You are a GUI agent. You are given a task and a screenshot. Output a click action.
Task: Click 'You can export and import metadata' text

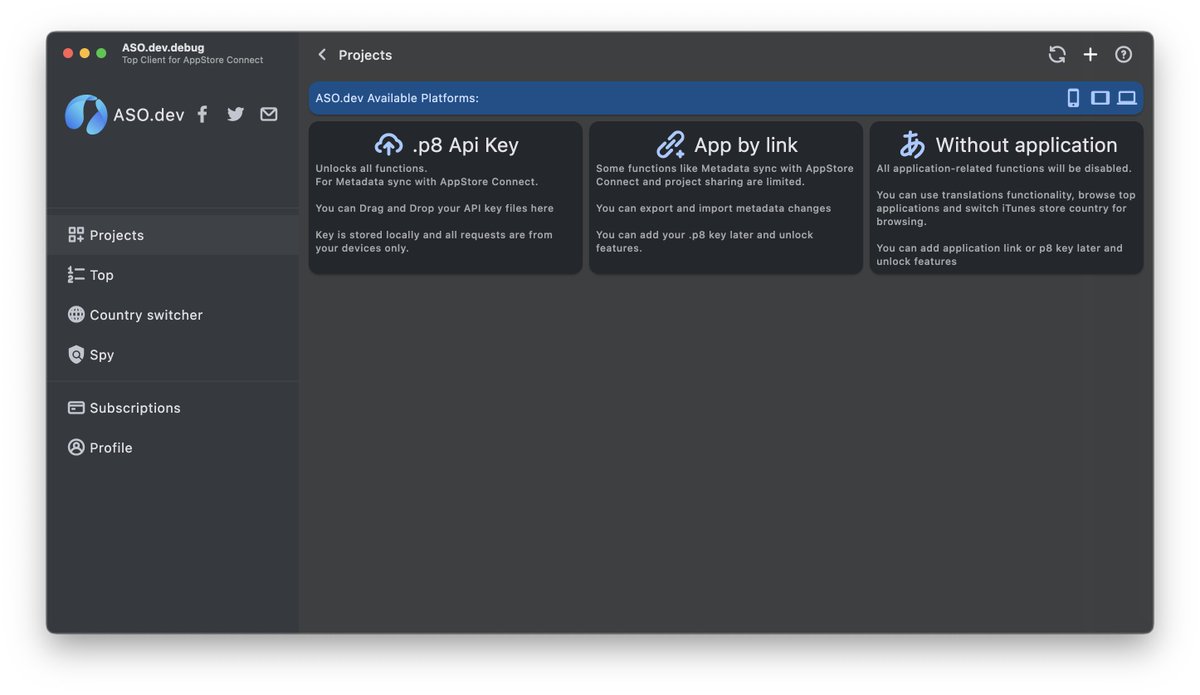coord(713,208)
